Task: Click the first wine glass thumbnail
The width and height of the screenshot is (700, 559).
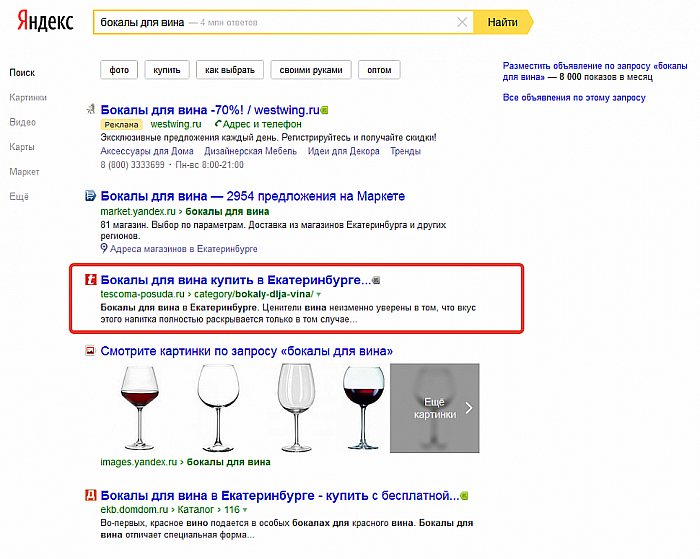Action: [139, 408]
